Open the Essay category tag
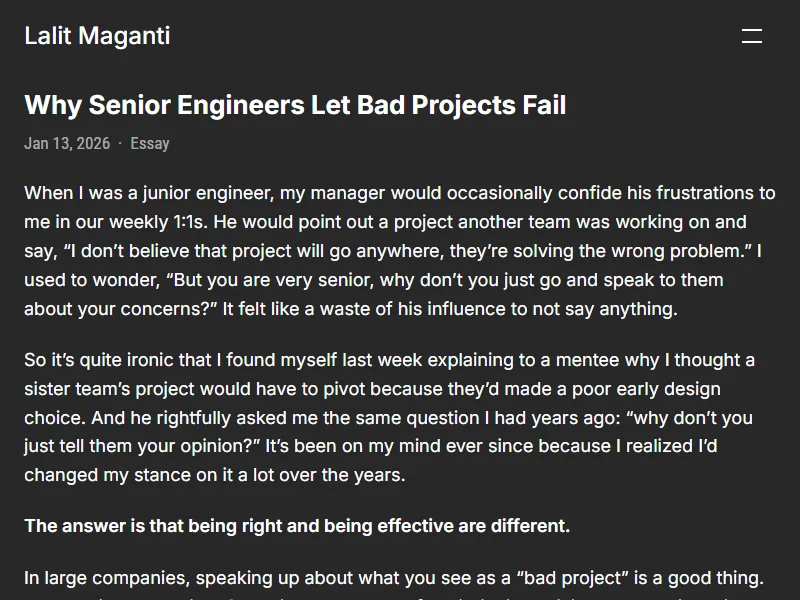The height and width of the screenshot is (600, 800). [x=150, y=143]
